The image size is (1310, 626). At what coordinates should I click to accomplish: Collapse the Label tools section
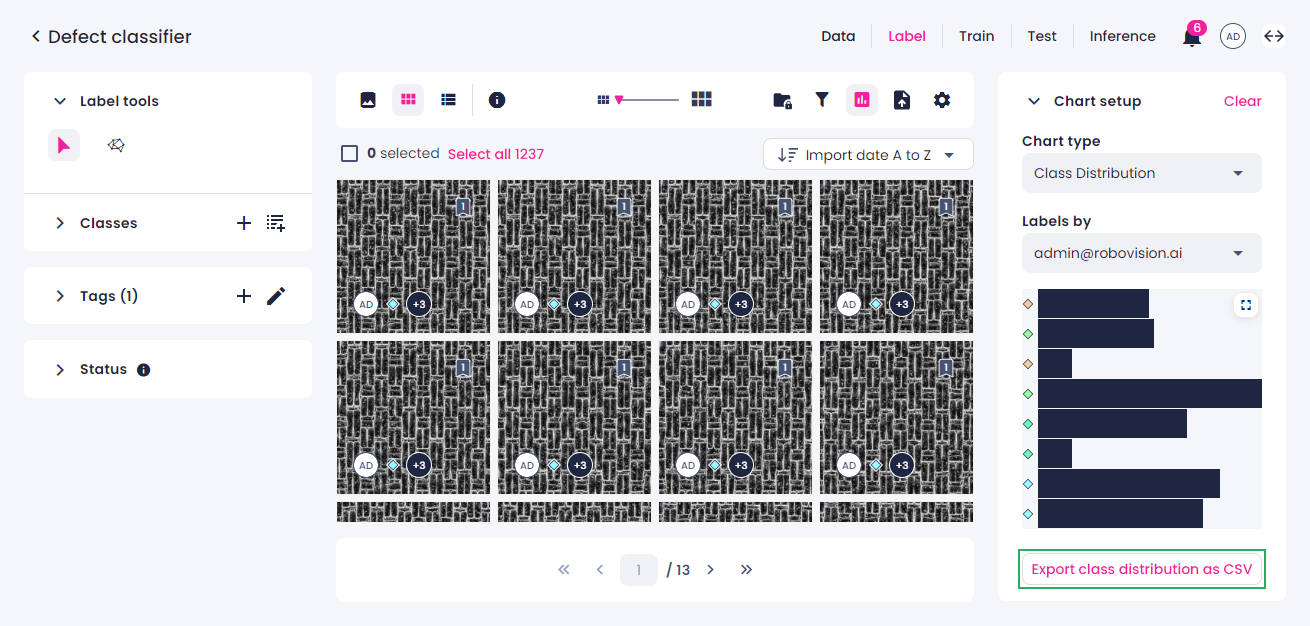point(60,101)
